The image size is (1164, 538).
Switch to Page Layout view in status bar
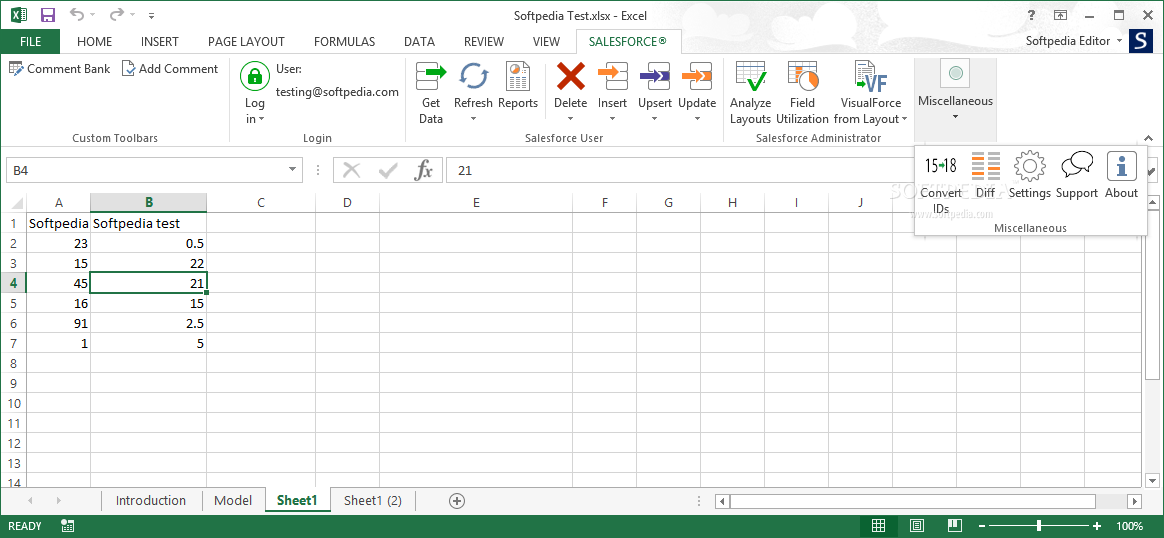tap(917, 526)
